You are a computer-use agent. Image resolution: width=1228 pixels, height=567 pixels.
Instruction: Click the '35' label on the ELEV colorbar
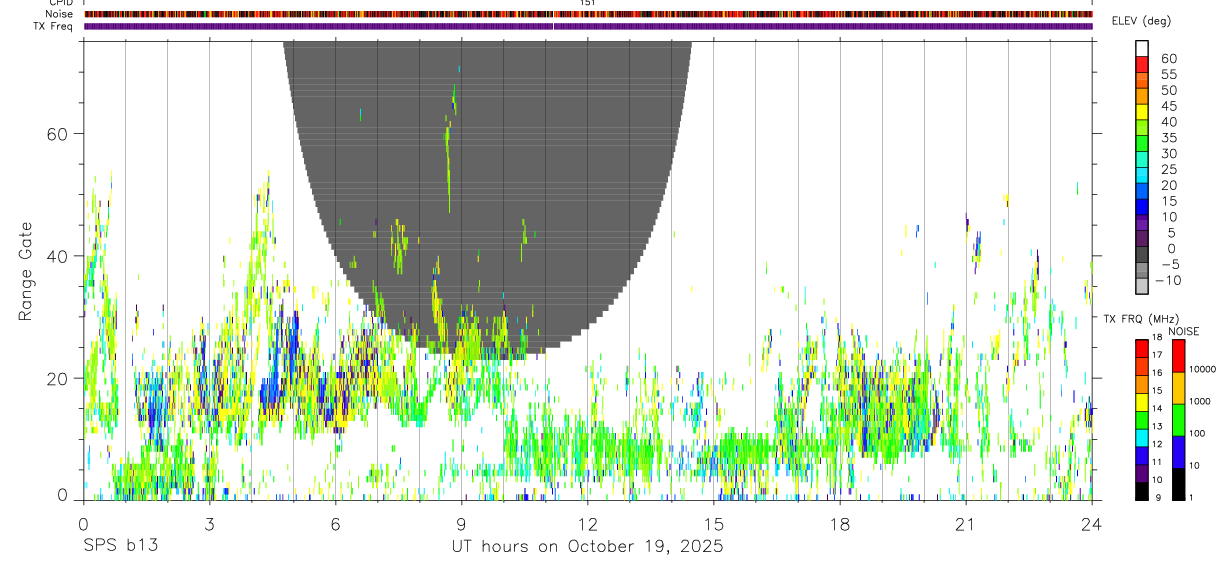(x=1168, y=137)
